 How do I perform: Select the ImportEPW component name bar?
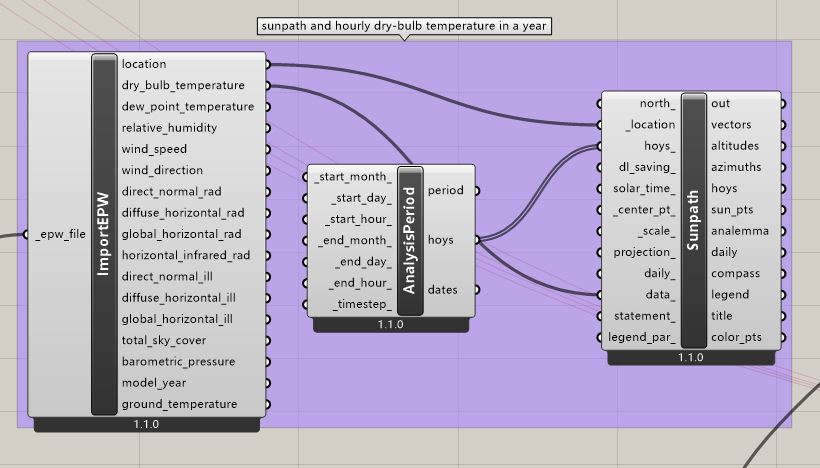tap(104, 234)
